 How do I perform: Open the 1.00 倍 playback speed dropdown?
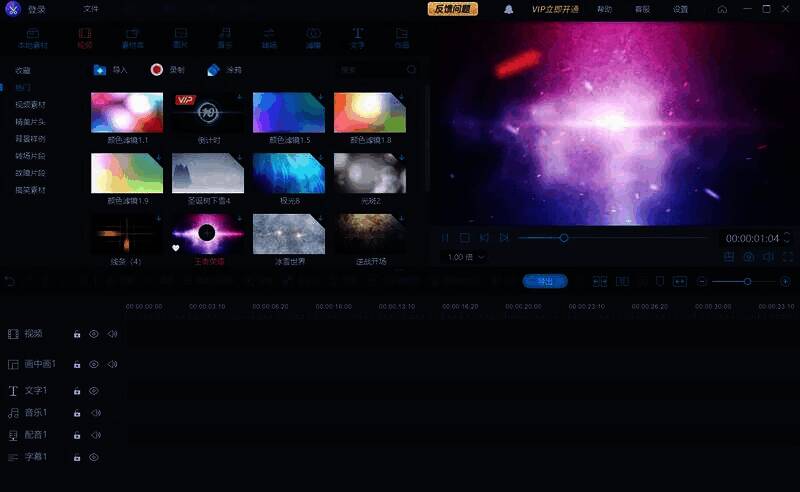[x=466, y=257]
